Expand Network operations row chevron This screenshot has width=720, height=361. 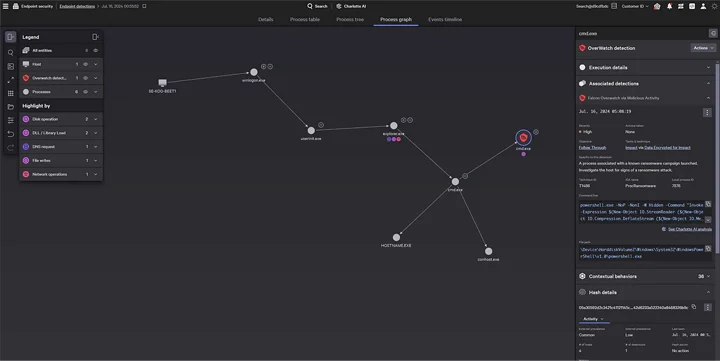pos(96,174)
